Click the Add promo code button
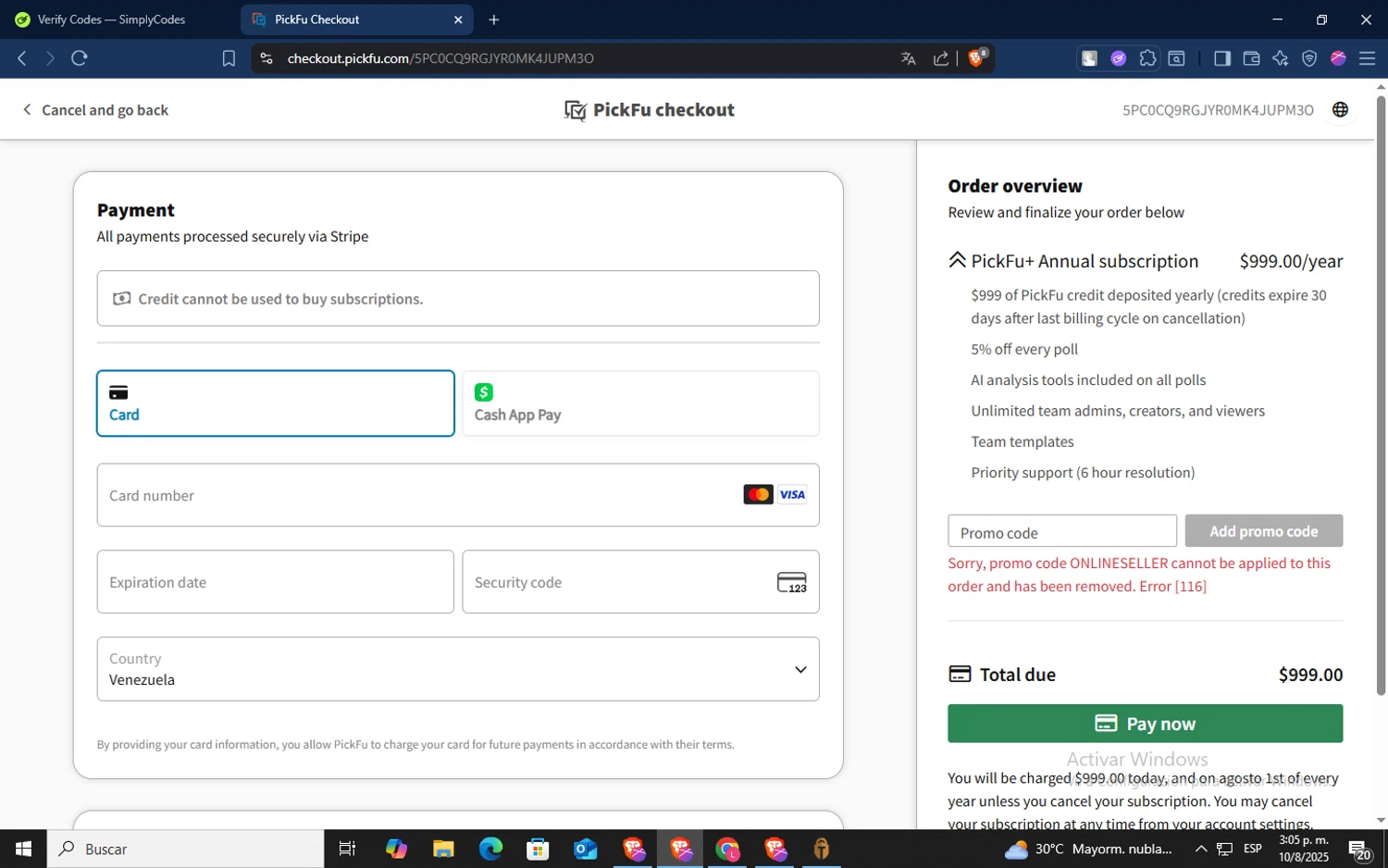1388x868 pixels. [x=1264, y=531]
